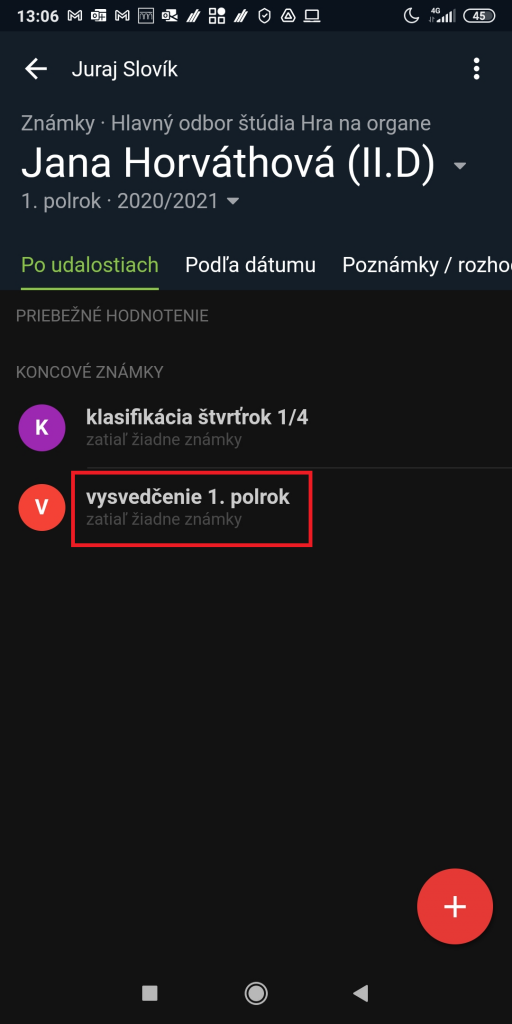512x1024 pixels.
Task: Tap the Android home circle button
Action: pos(256,993)
